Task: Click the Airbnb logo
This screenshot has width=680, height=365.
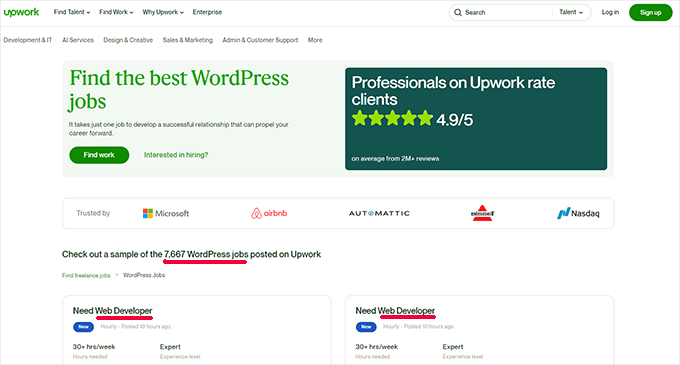Action: pos(269,213)
